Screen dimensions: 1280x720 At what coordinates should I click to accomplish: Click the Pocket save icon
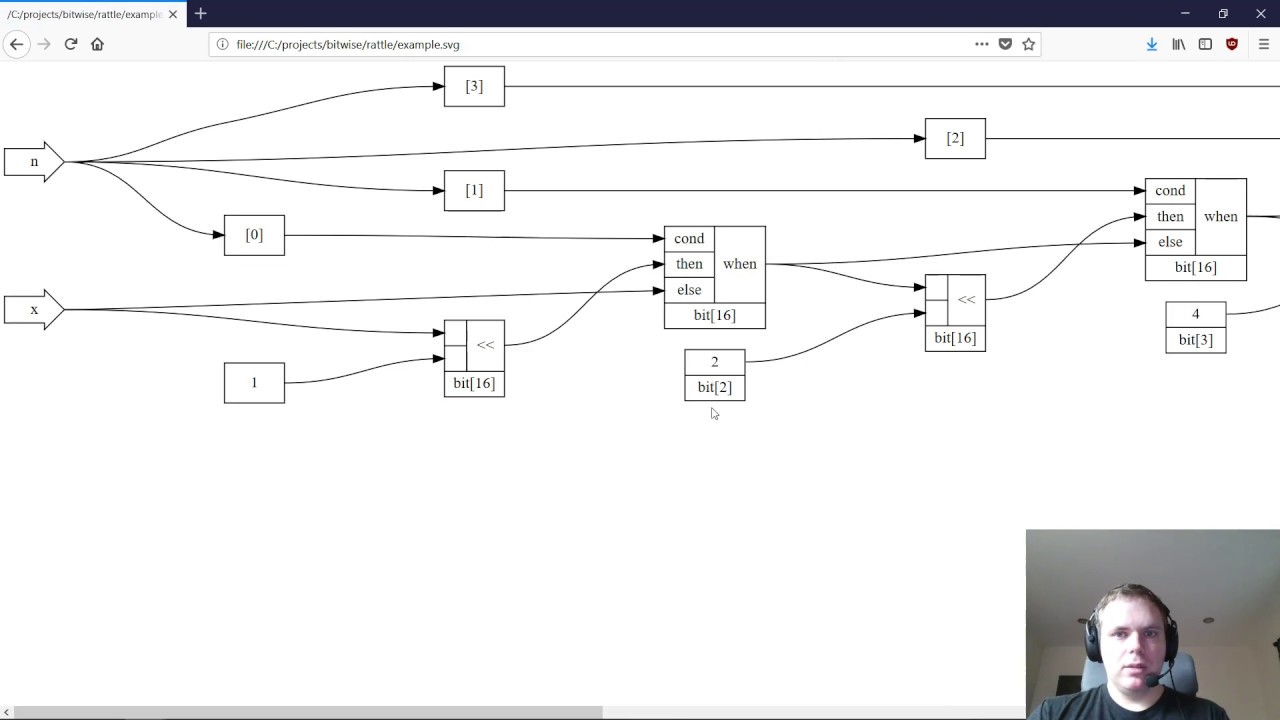tap(1005, 44)
